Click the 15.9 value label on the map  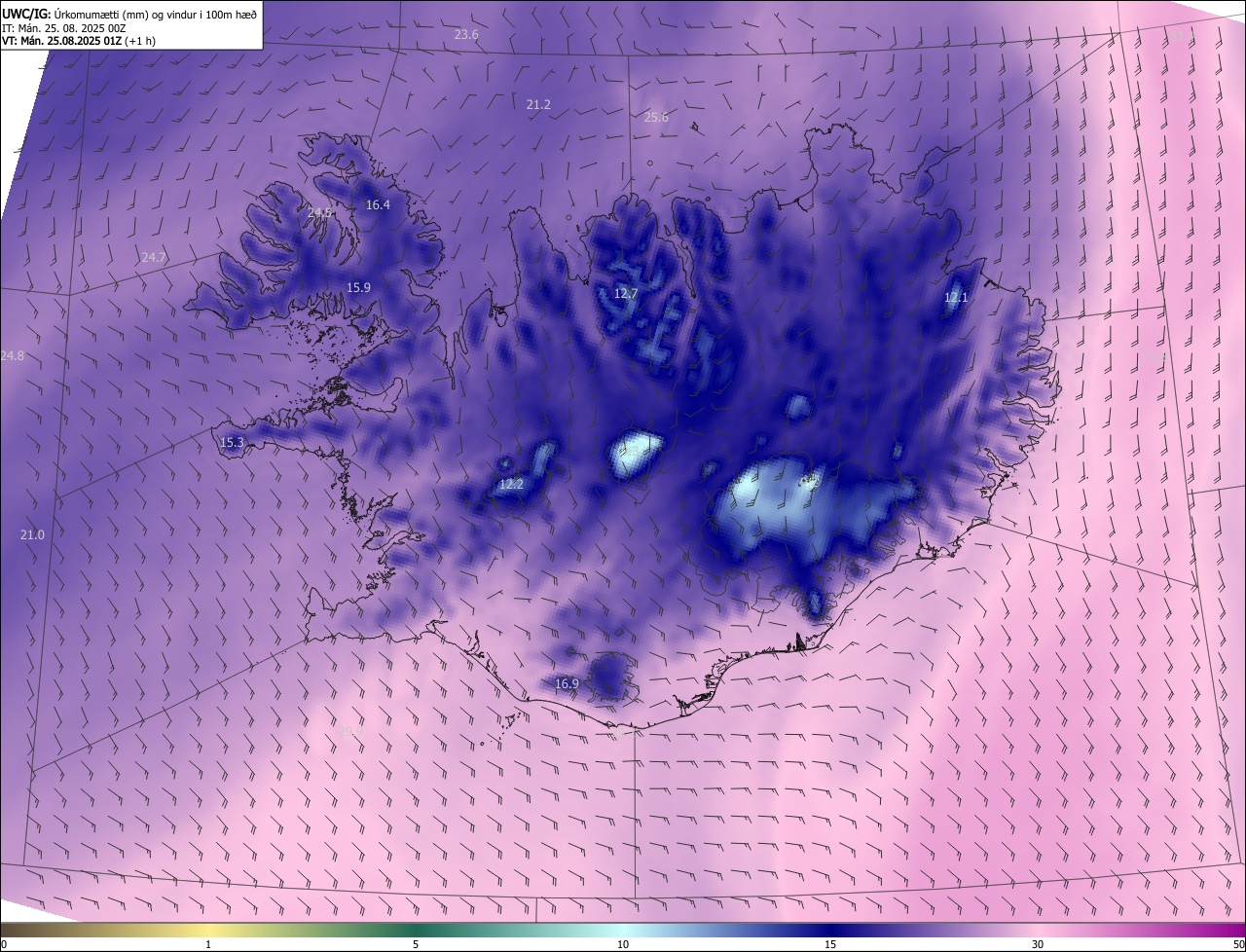click(358, 288)
